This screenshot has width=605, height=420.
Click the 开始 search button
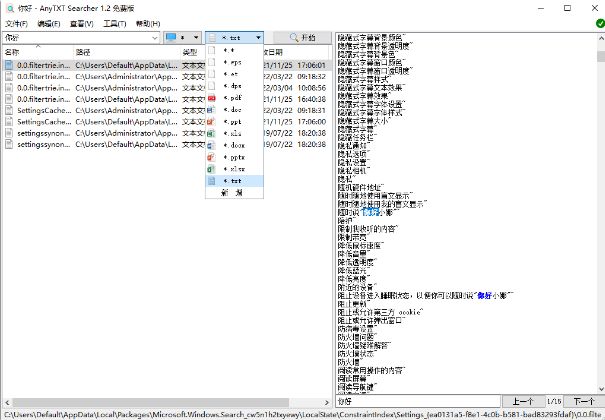(302, 37)
